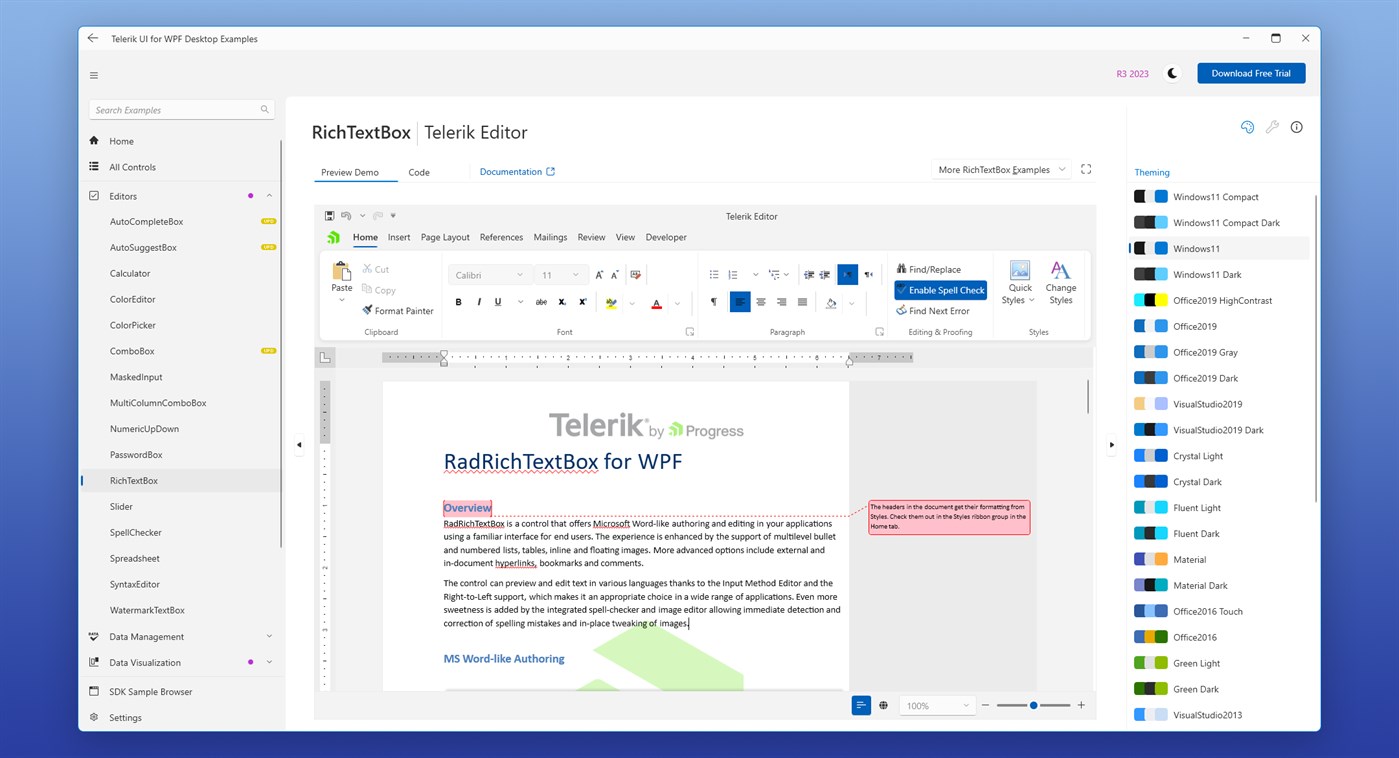Click the Find/Replace icon
This screenshot has height=758, width=1399.
928,269
